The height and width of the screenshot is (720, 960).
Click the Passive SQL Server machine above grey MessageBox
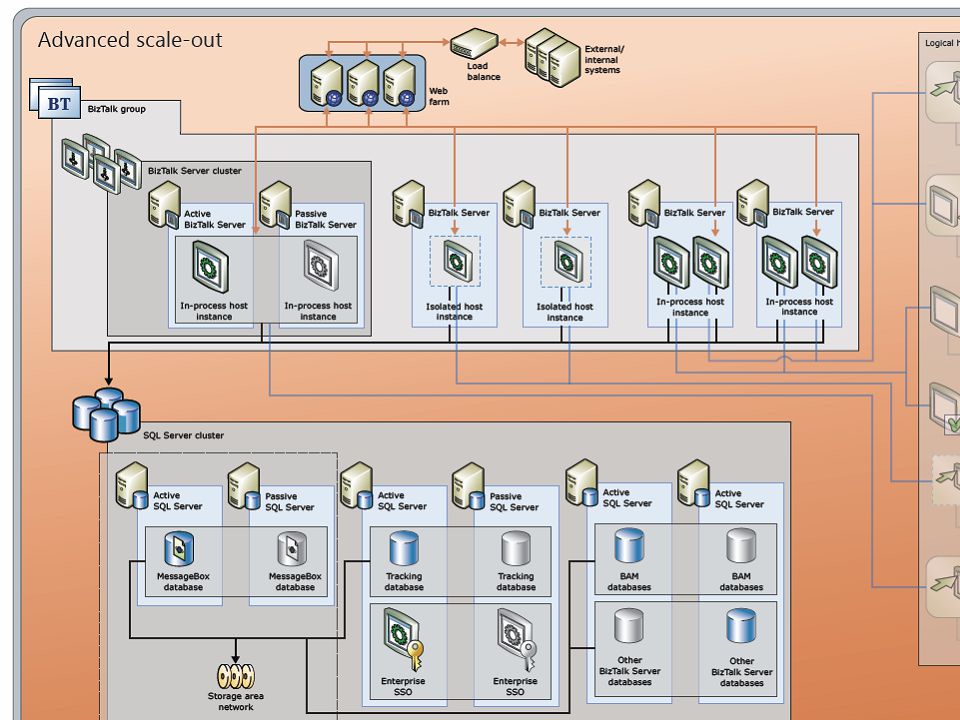pyautogui.click(x=244, y=486)
